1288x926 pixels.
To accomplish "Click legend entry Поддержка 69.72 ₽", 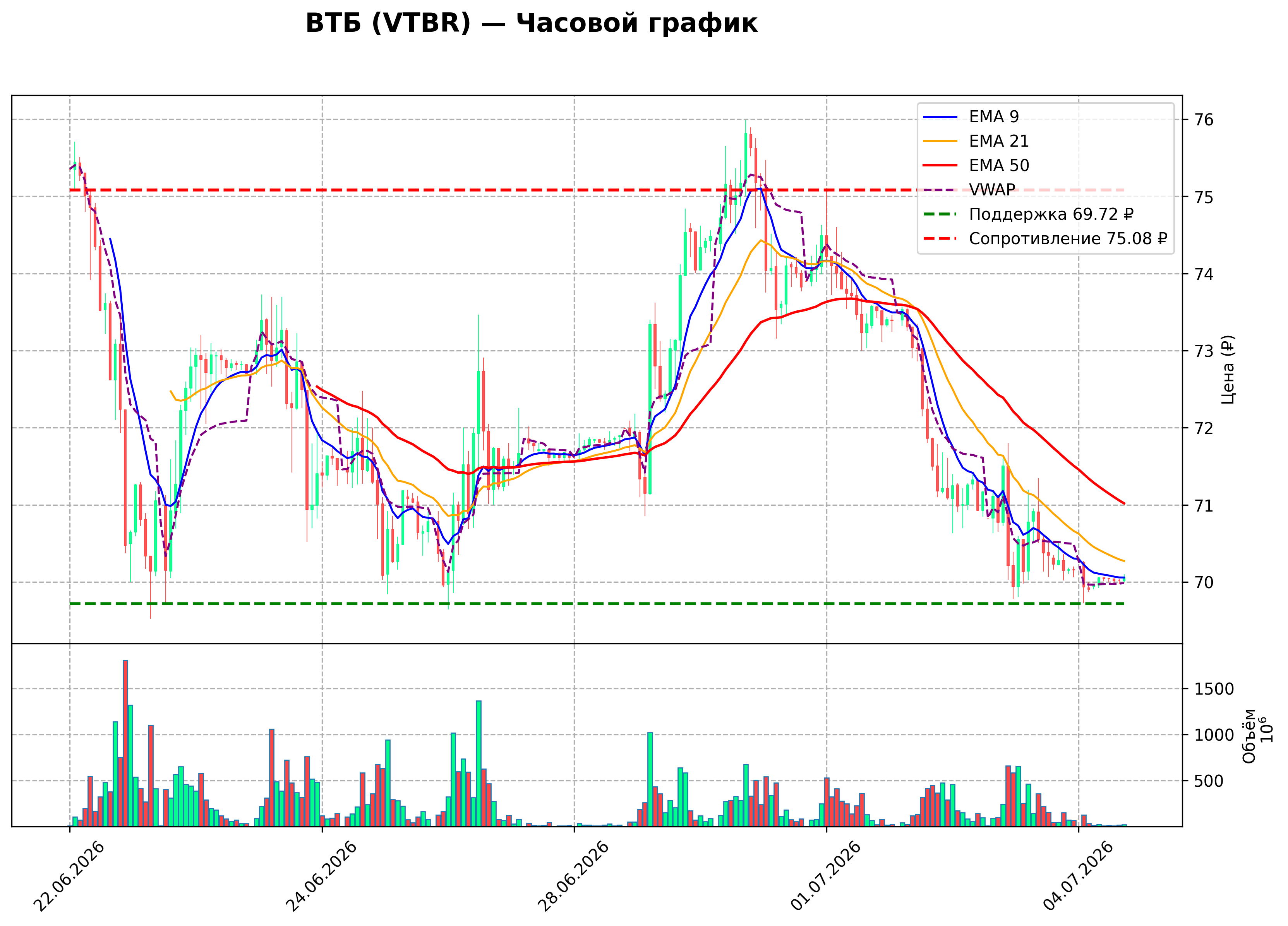I will 1029,215.
